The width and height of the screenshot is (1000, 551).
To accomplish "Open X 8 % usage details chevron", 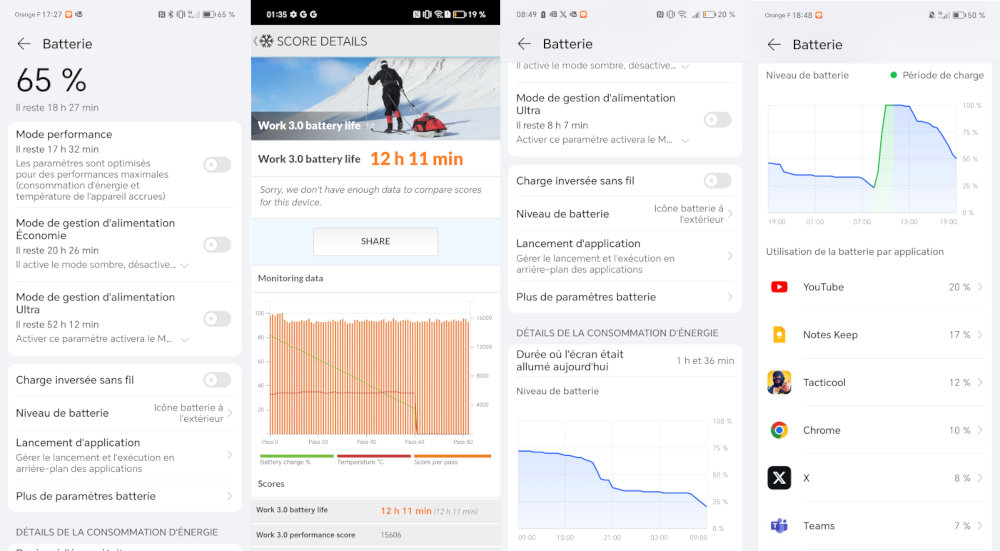I will tap(980, 478).
